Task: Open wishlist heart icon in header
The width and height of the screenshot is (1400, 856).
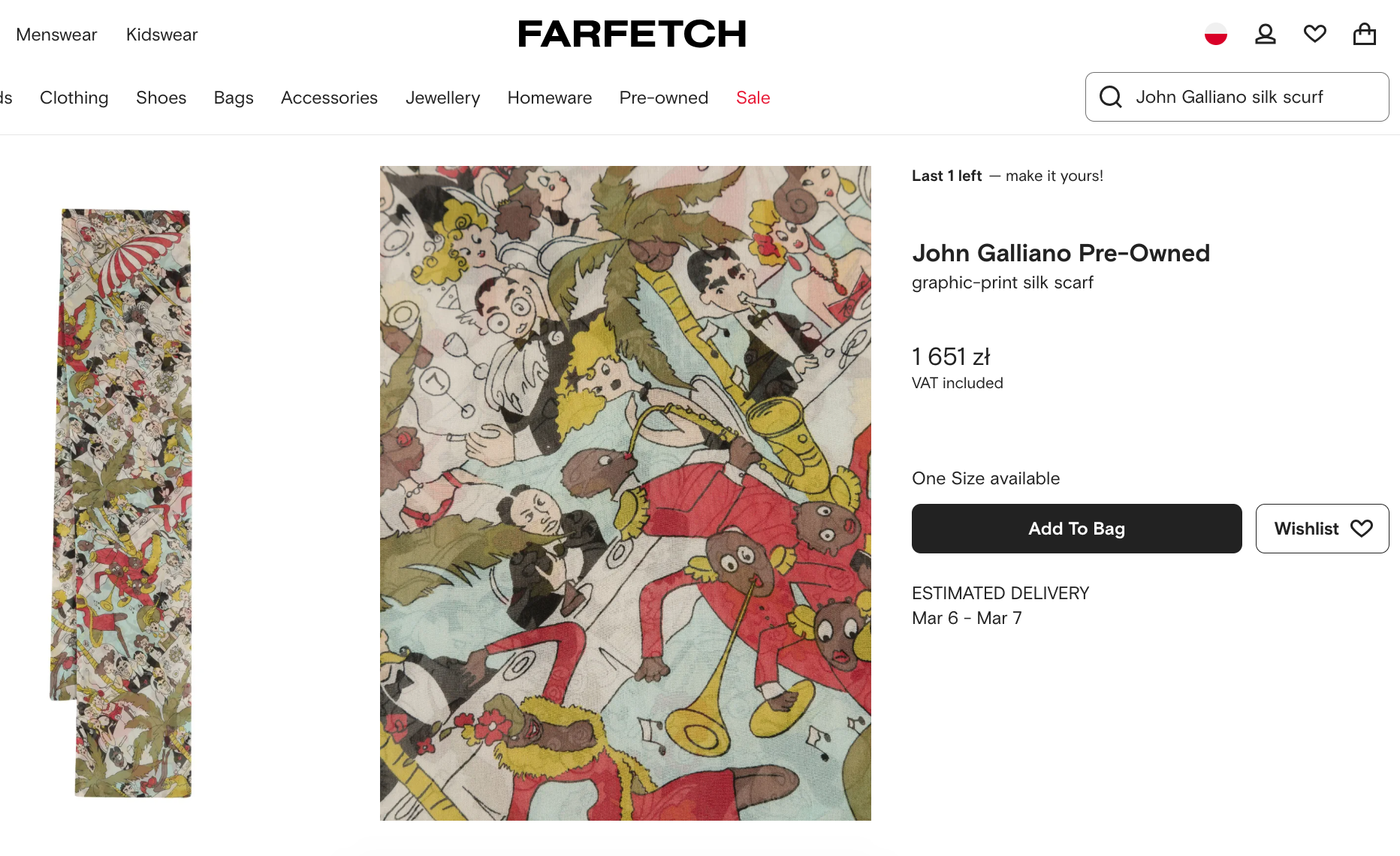Action: pyautogui.click(x=1314, y=34)
